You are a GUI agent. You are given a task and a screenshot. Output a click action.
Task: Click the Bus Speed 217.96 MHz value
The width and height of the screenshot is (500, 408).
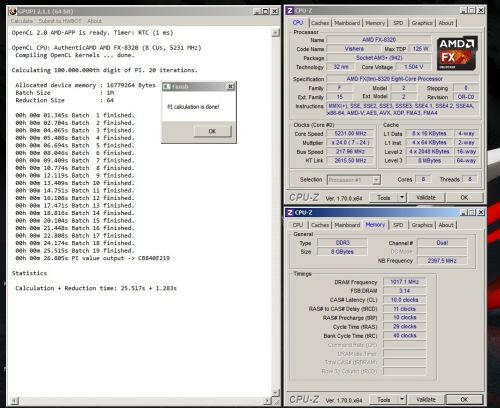coord(350,152)
